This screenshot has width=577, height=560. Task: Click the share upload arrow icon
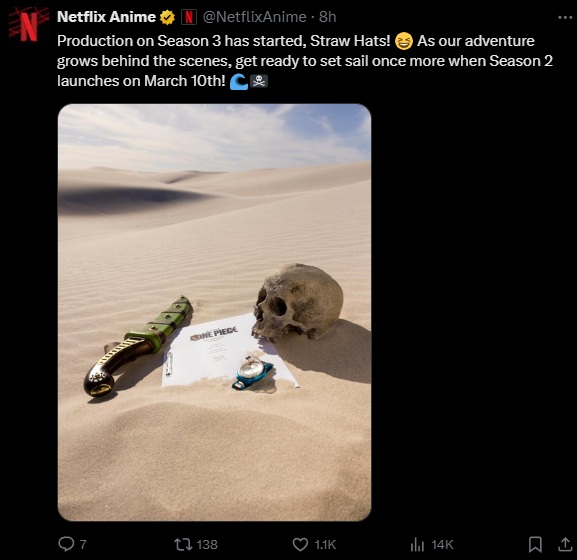coord(565,544)
